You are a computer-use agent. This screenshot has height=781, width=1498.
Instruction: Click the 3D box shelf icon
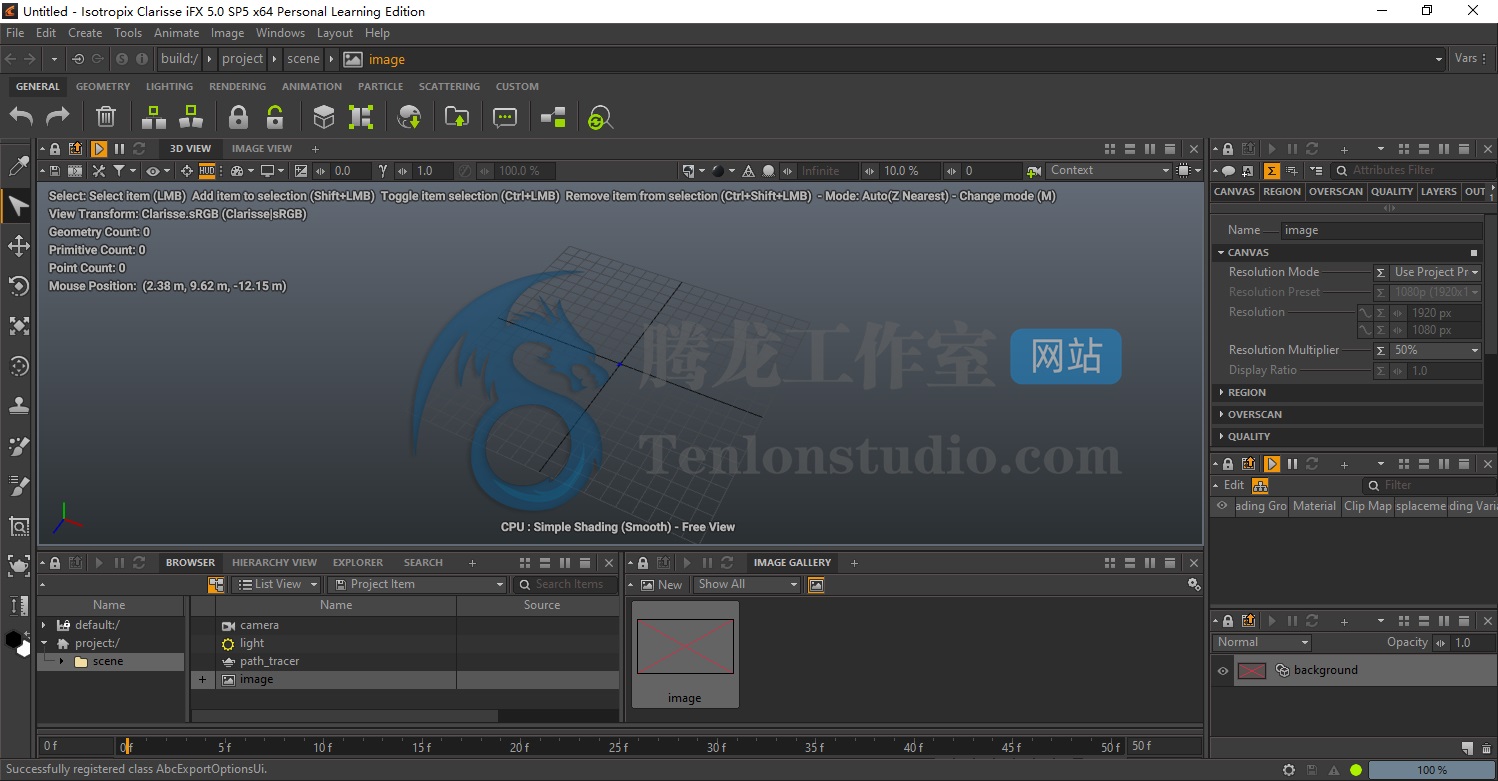click(x=324, y=117)
